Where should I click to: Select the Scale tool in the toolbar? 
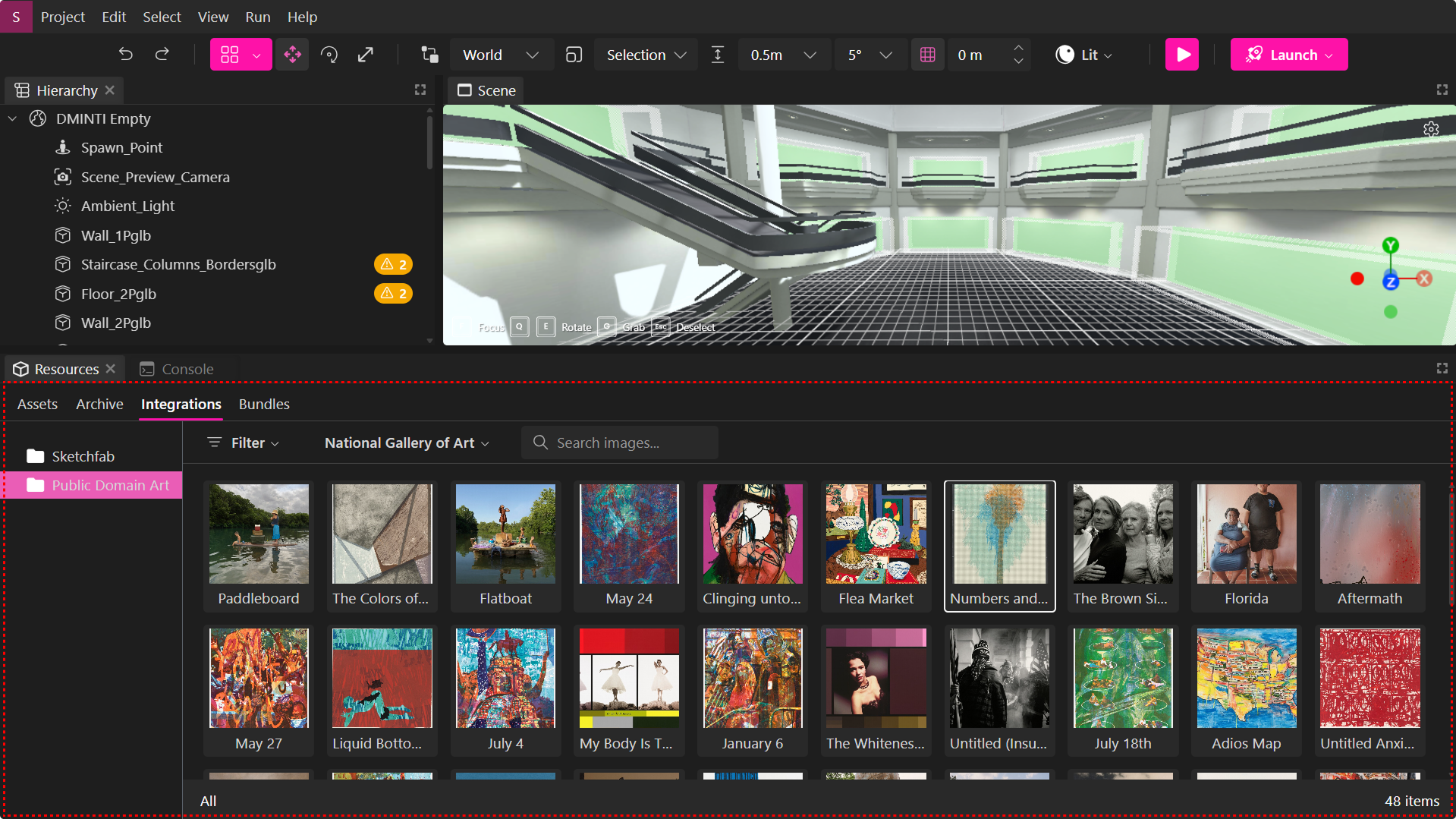(366, 54)
